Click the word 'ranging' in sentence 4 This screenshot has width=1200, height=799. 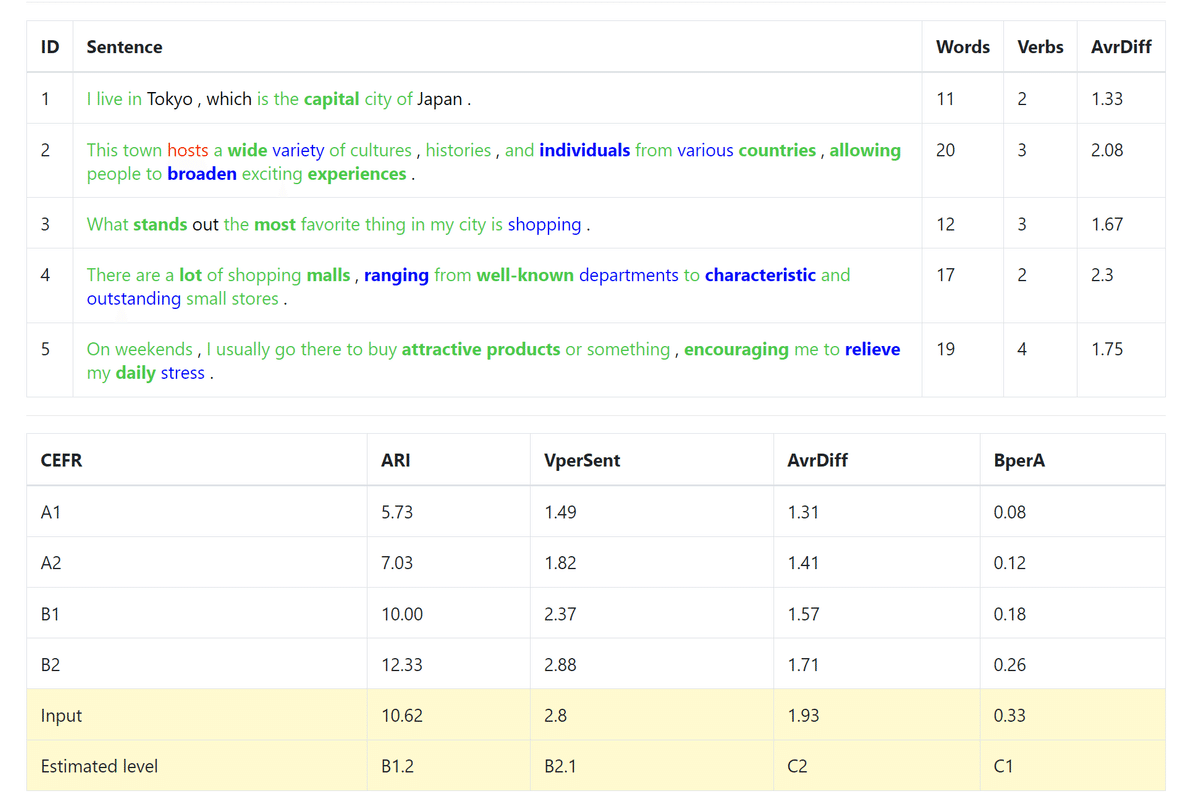coord(396,275)
